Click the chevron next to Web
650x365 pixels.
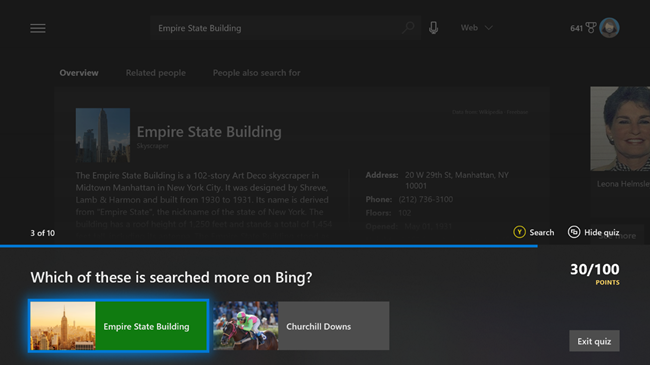[x=489, y=28]
